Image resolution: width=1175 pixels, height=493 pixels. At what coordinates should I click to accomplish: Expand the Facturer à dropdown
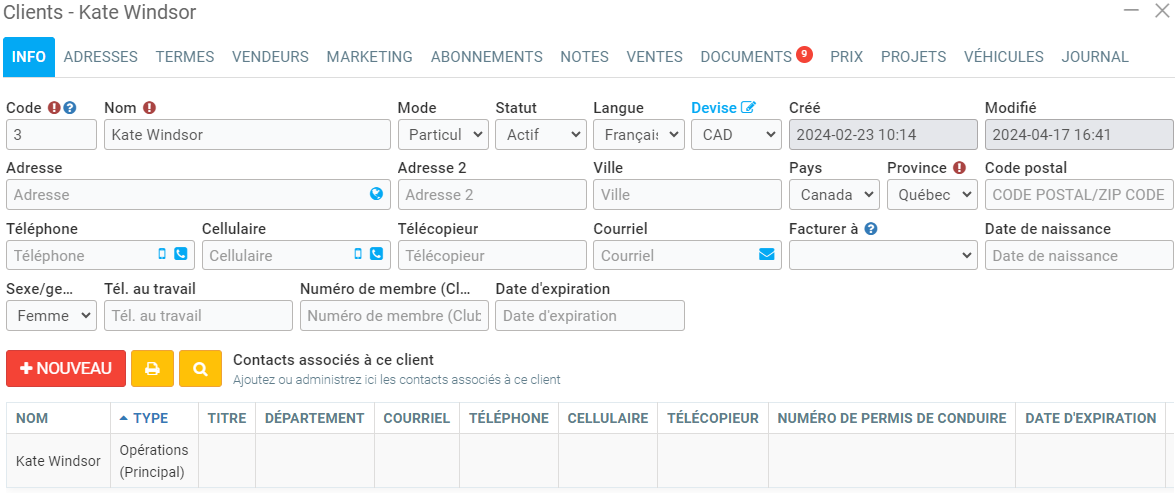point(882,255)
